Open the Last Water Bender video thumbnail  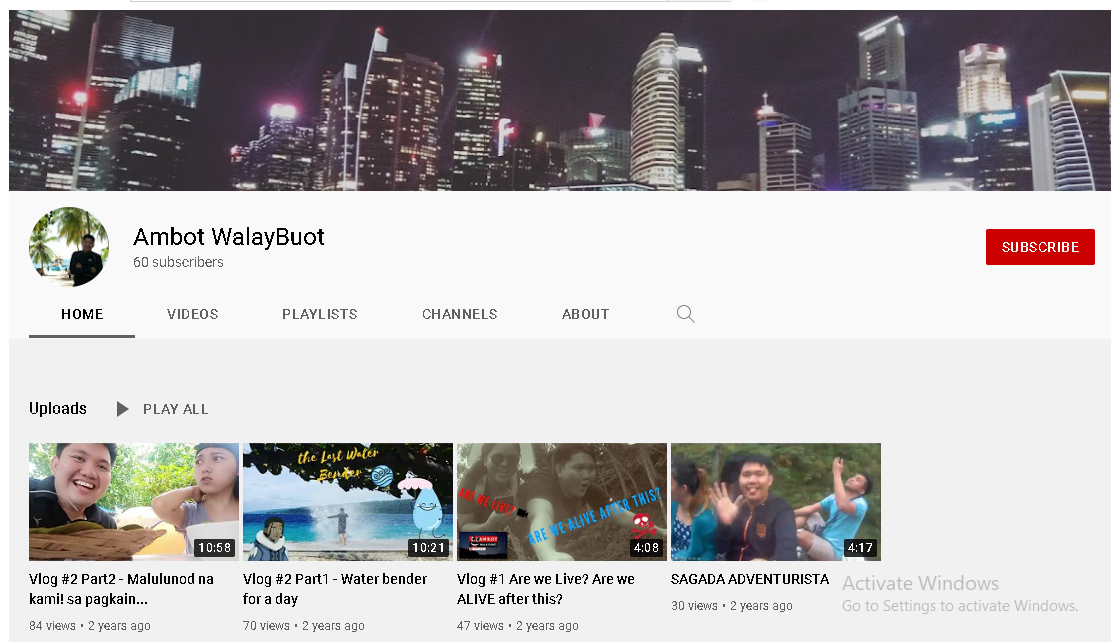click(348, 502)
